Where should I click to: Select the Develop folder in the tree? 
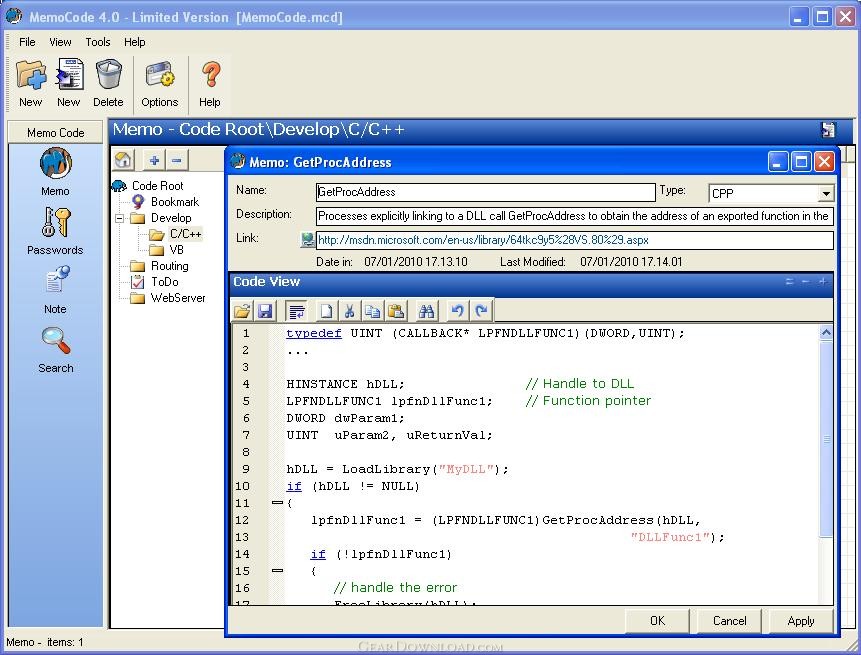point(171,218)
